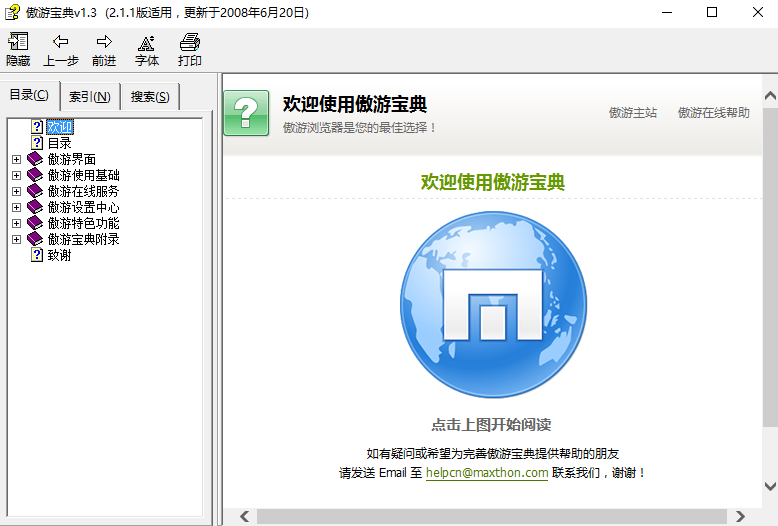
Task: Switch to the 索引(N) tab
Action: 90,96
